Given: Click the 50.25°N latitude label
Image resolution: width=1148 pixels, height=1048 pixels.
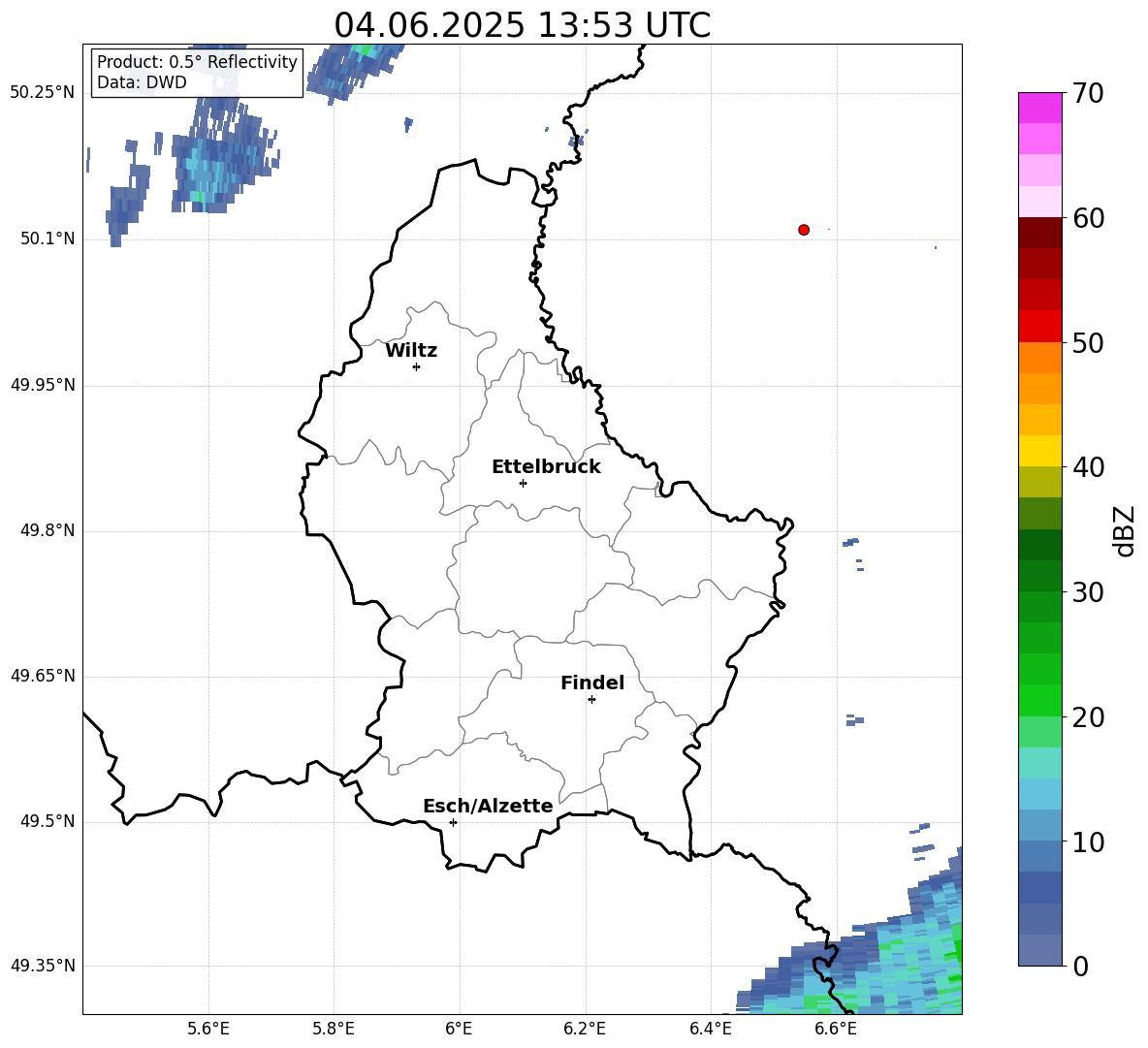Looking at the screenshot, I should coord(43,93).
